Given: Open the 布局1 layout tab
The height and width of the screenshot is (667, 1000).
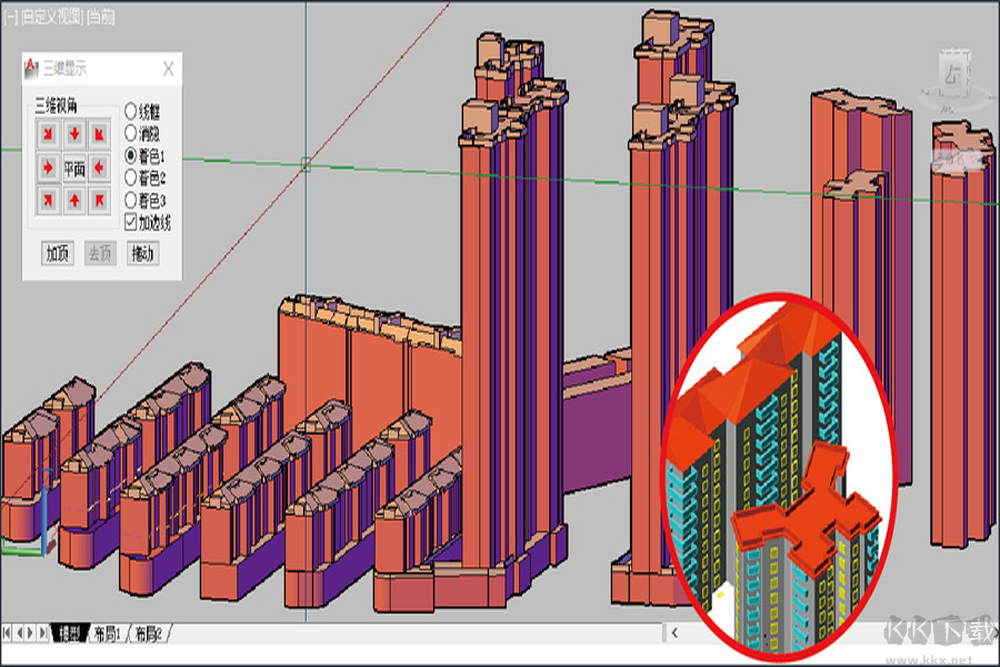Looking at the screenshot, I should point(106,633).
